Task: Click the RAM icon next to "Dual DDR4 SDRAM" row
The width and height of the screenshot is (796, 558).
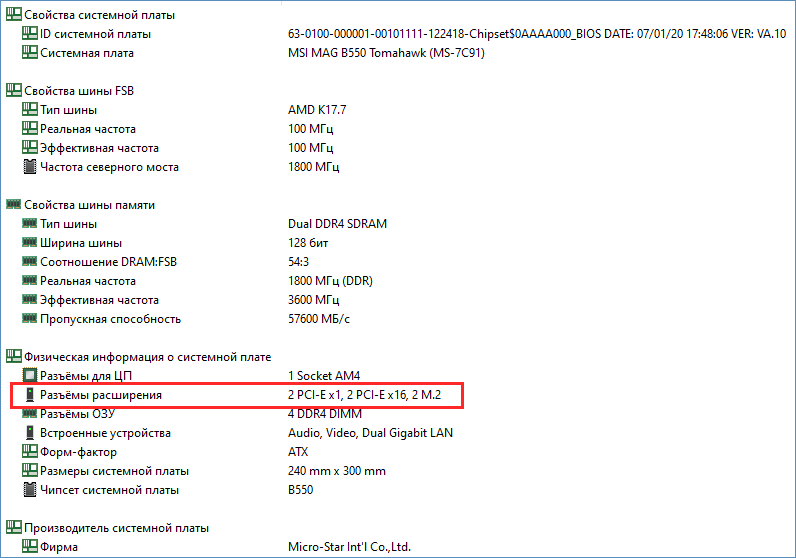Action: click(x=29, y=223)
